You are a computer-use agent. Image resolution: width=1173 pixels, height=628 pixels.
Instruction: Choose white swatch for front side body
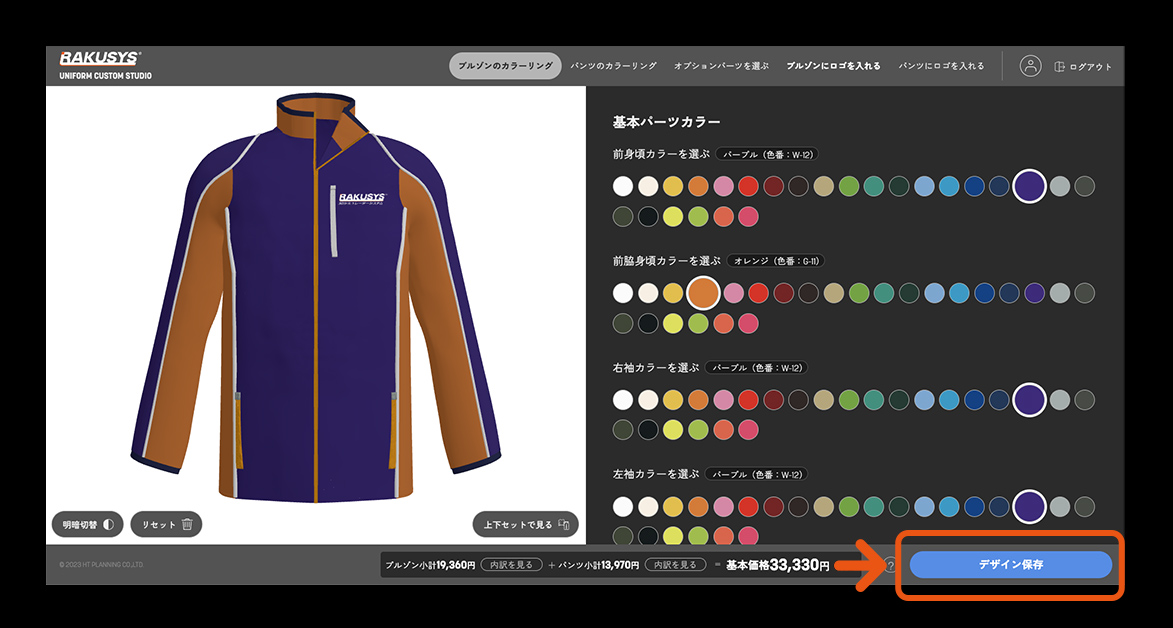(623, 293)
